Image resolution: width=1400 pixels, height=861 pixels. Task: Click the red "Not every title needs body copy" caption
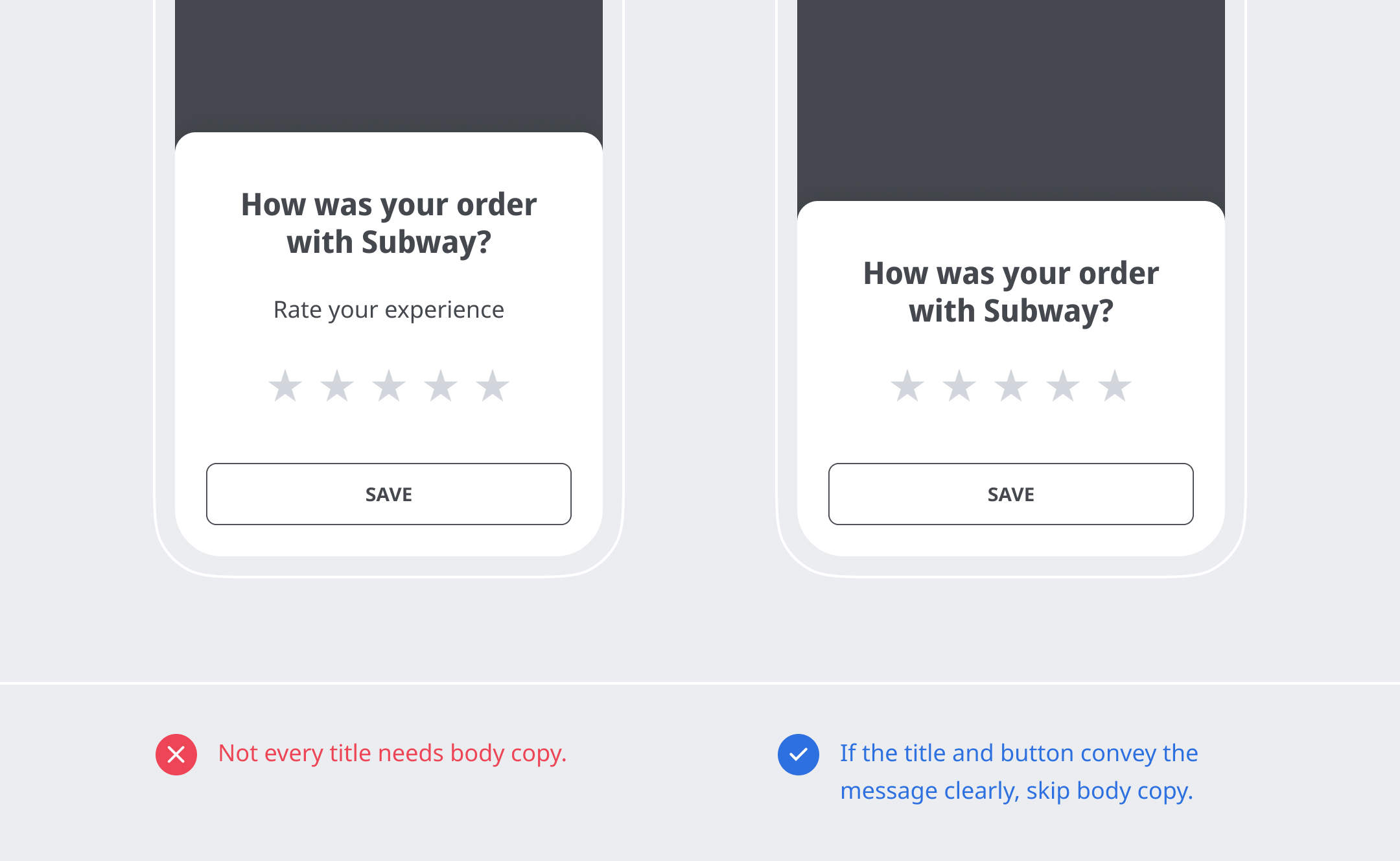392,753
